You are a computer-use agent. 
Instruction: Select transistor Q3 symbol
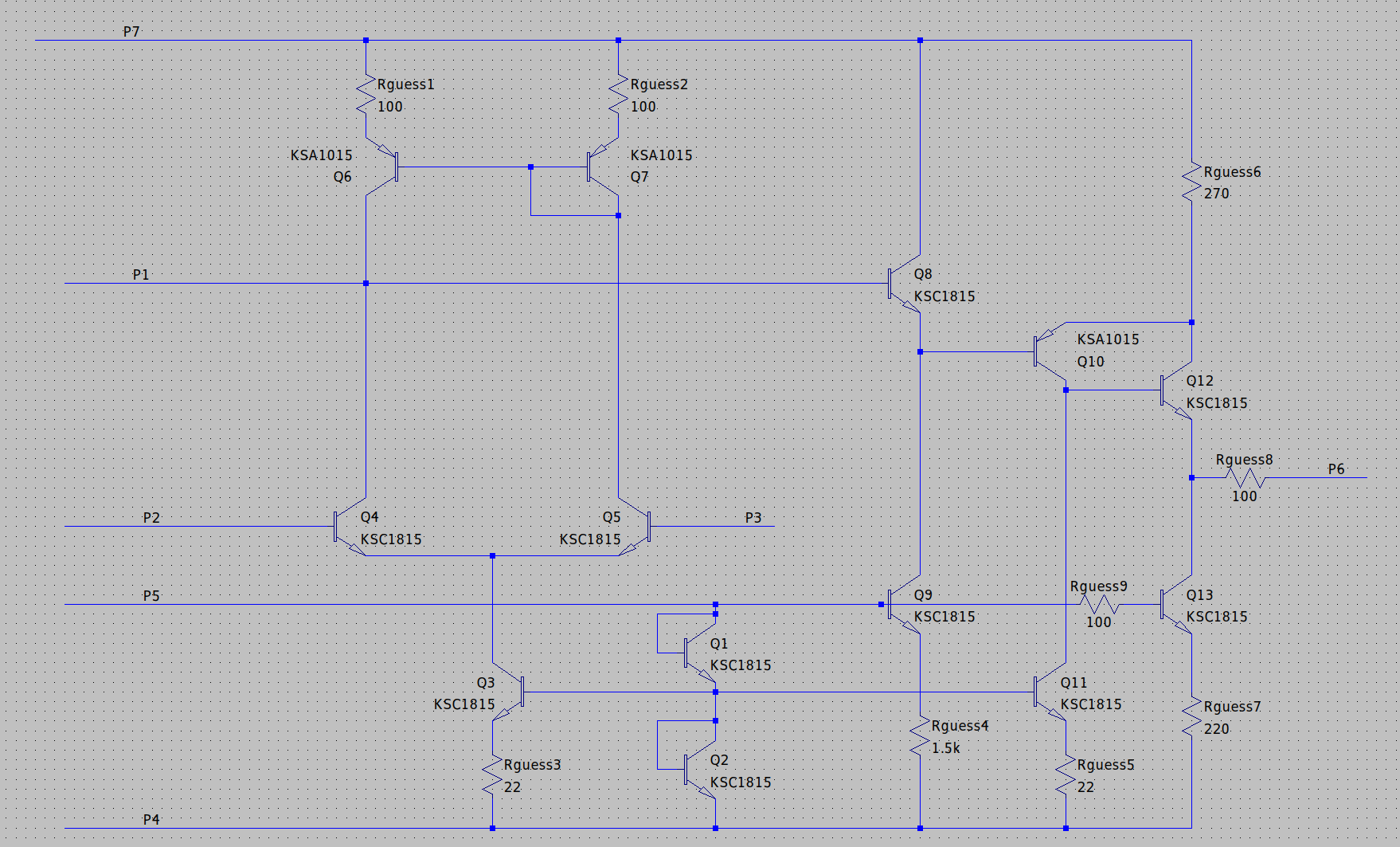point(508,692)
